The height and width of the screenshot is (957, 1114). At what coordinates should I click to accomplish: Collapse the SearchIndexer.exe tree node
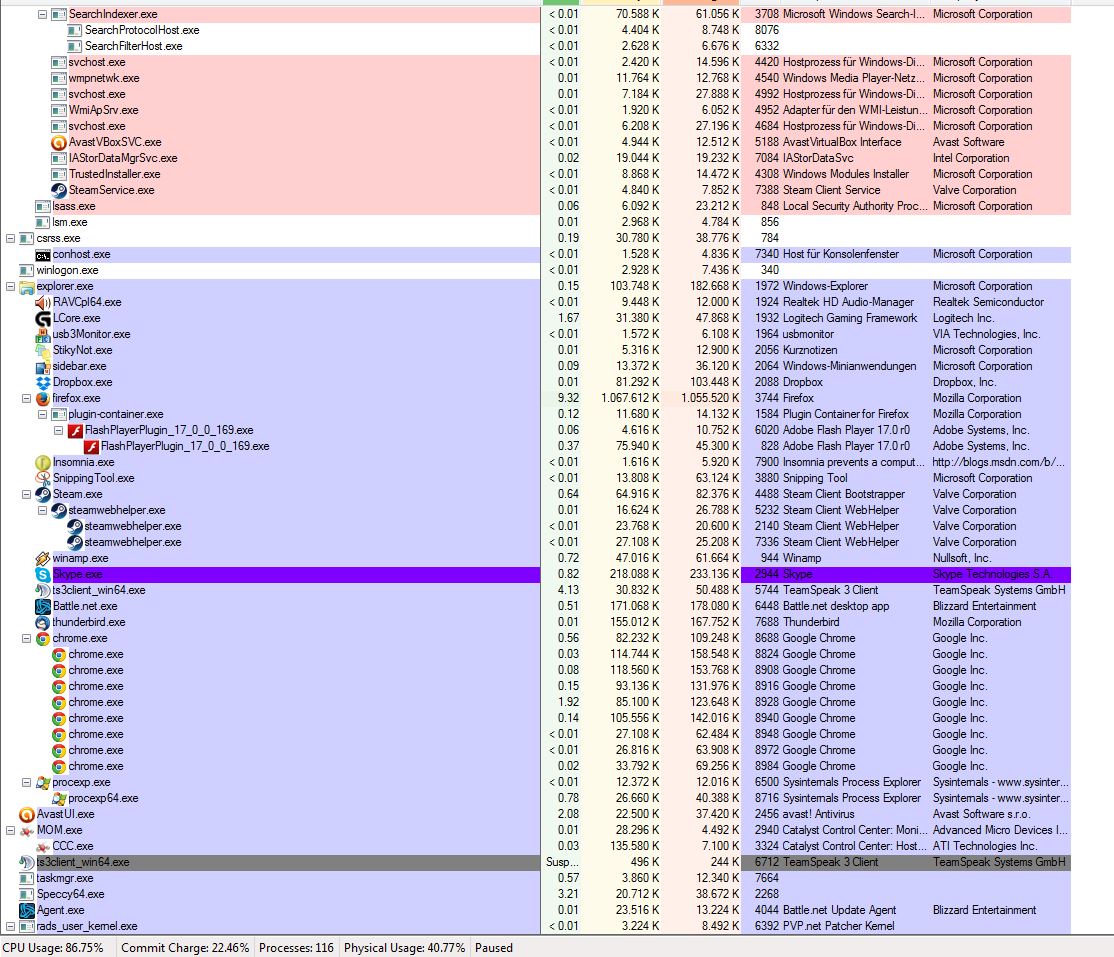[43, 14]
